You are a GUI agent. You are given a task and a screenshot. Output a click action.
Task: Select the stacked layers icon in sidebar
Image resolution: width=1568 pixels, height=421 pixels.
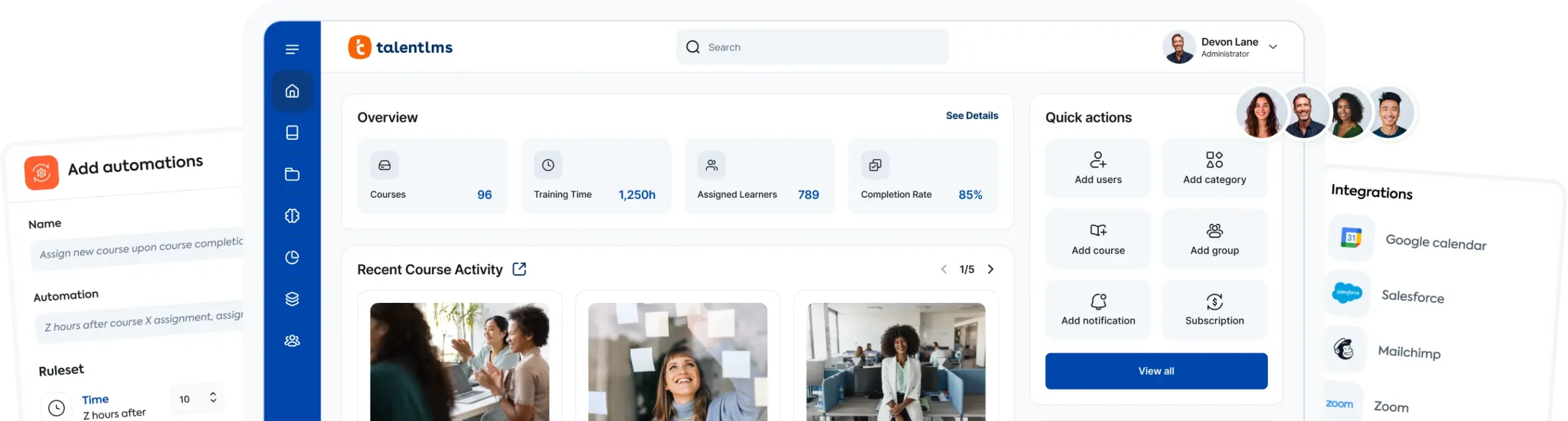coord(292,299)
